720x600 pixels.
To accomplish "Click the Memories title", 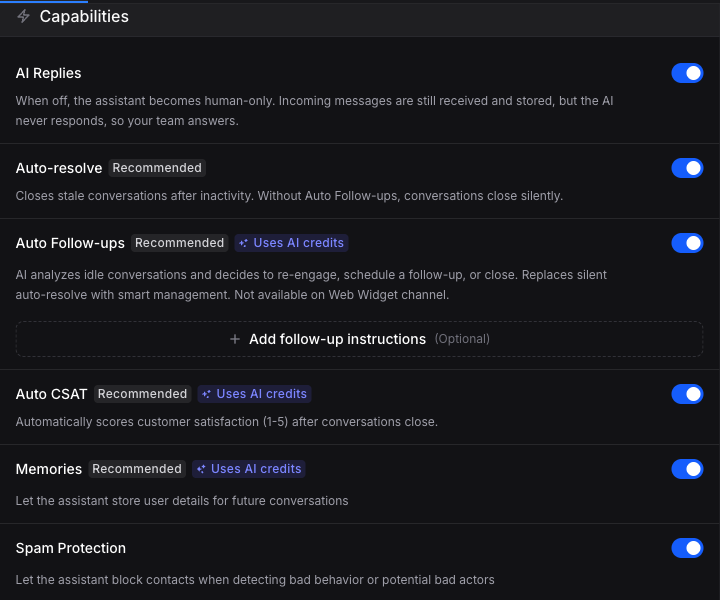I will coord(49,469).
